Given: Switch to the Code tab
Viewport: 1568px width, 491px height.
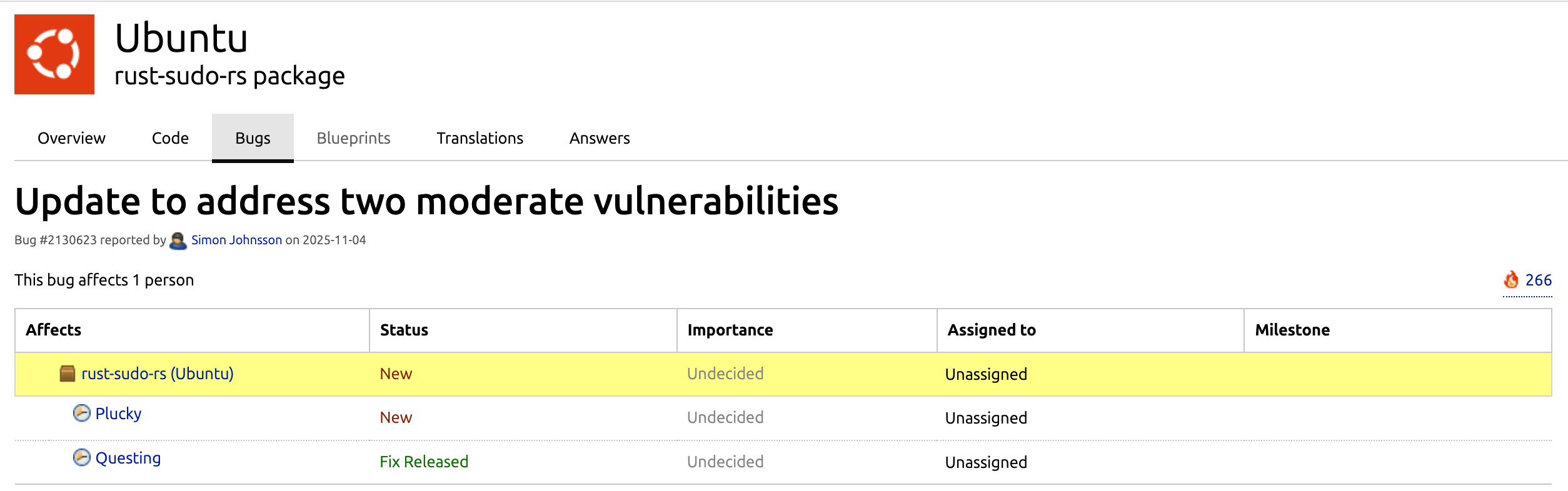Looking at the screenshot, I should tap(170, 138).
